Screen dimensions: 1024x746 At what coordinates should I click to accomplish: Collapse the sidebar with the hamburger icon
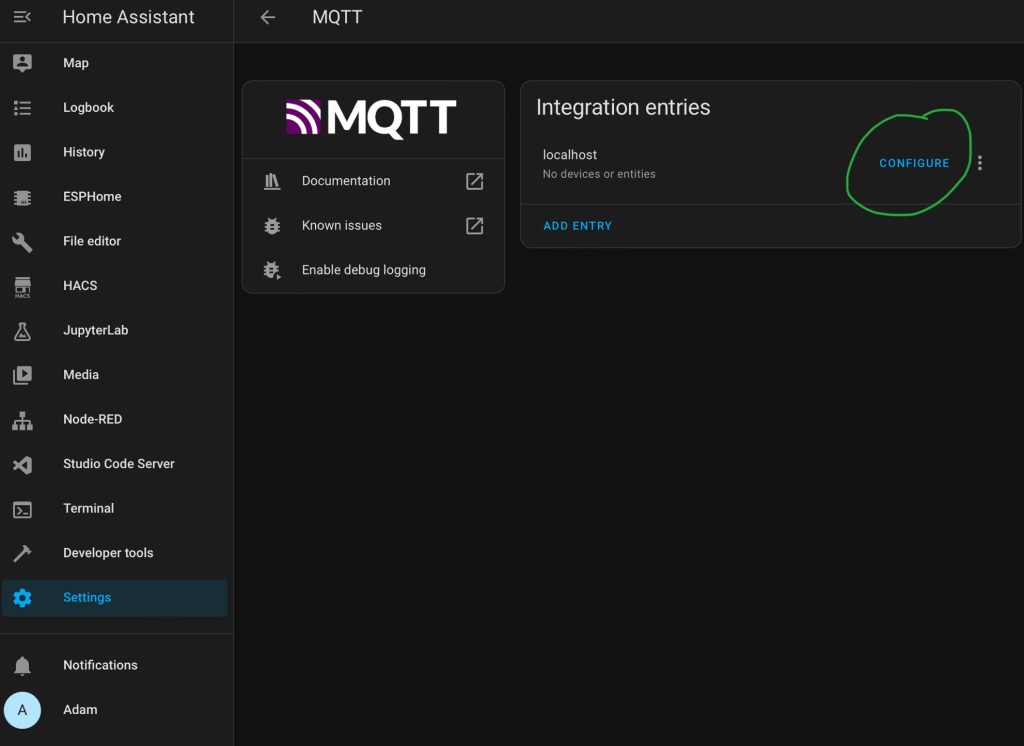(22, 16)
